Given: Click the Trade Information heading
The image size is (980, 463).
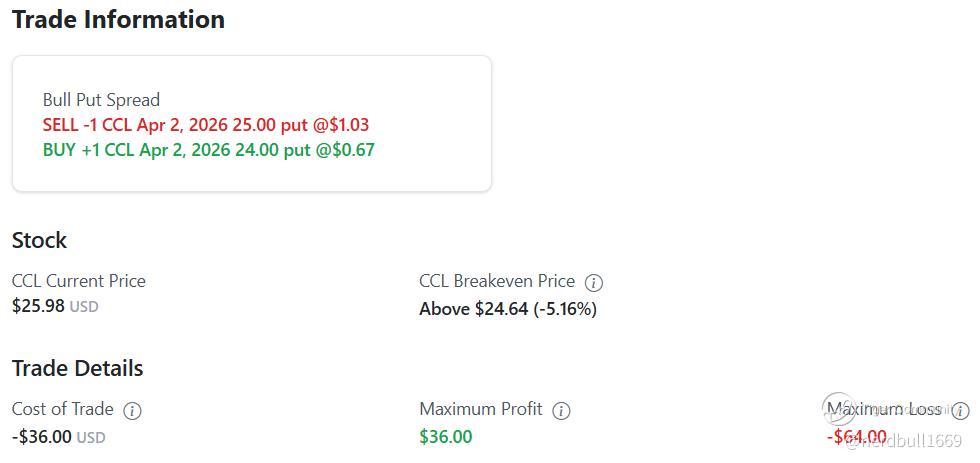Looking at the screenshot, I should tap(118, 19).
